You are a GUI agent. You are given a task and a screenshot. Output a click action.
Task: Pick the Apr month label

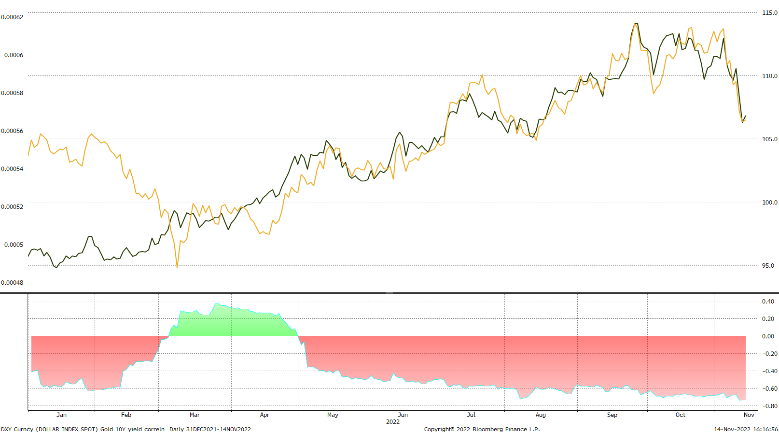tap(264, 415)
